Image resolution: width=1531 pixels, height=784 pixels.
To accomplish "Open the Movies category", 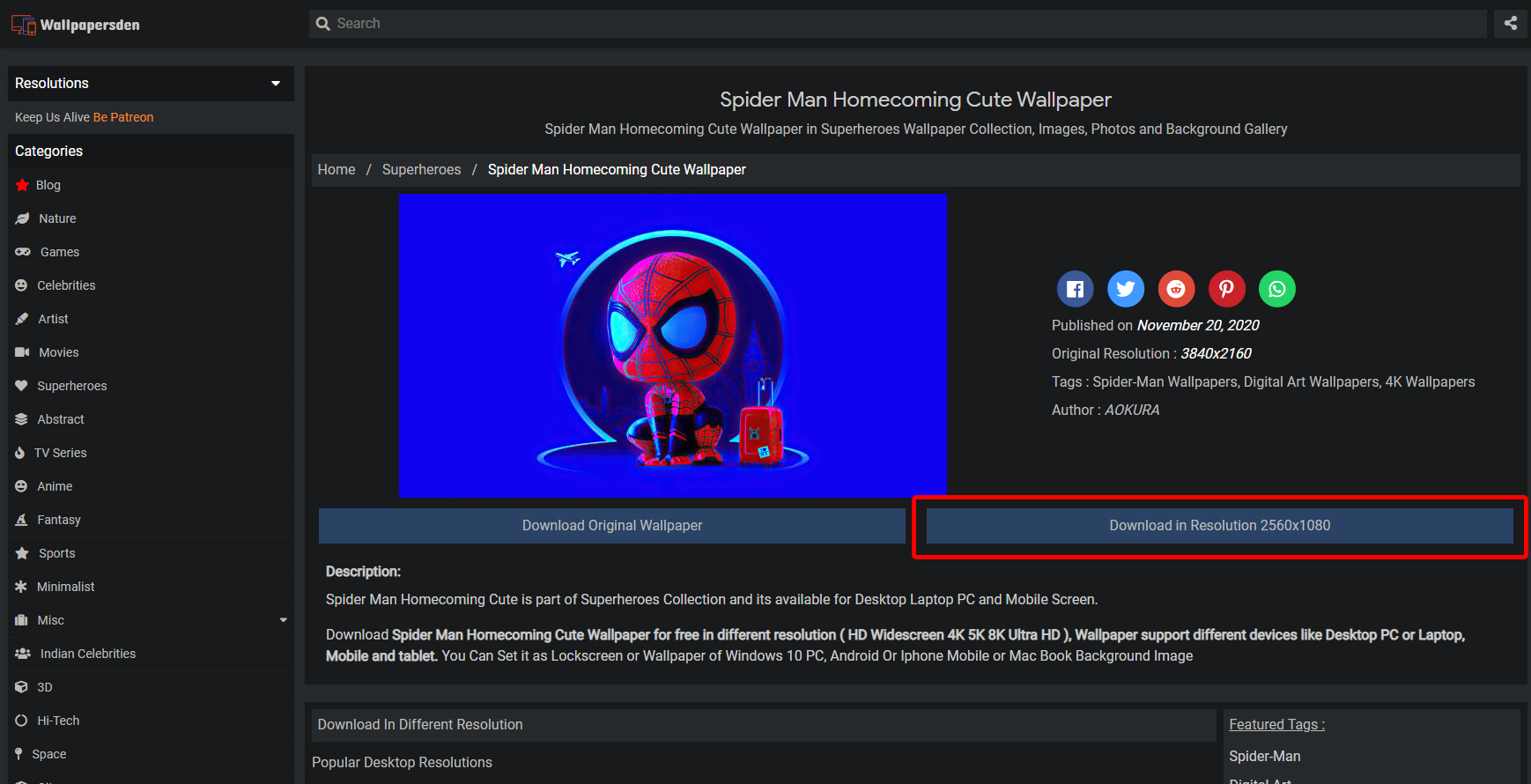I will 59,352.
